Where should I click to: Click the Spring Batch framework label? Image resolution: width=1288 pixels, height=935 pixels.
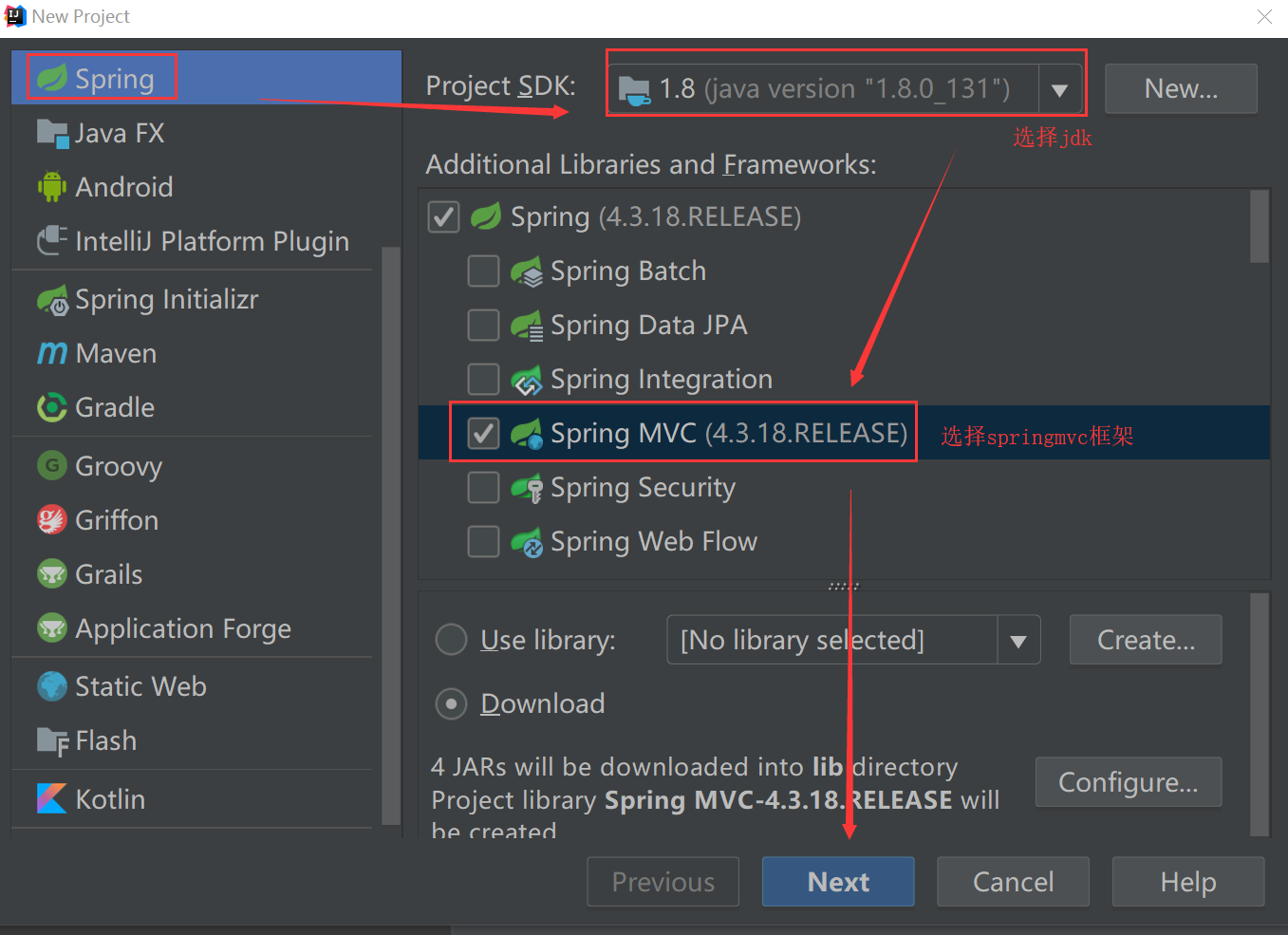tap(628, 271)
